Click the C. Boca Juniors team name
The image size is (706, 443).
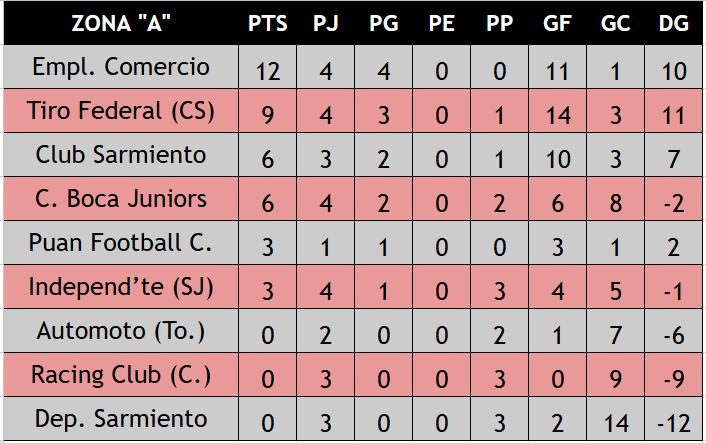coord(121,199)
